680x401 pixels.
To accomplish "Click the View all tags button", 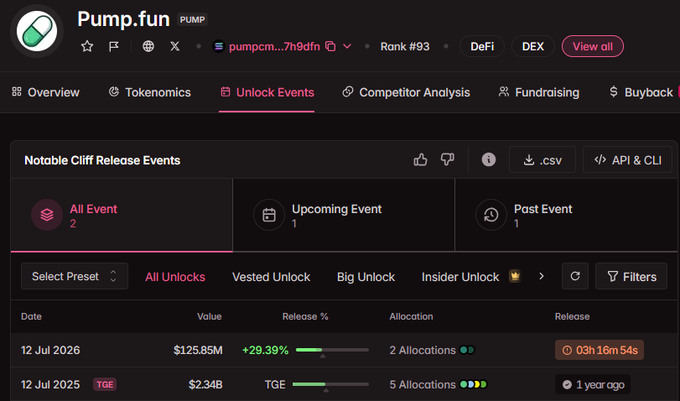I will [x=592, y=46].
